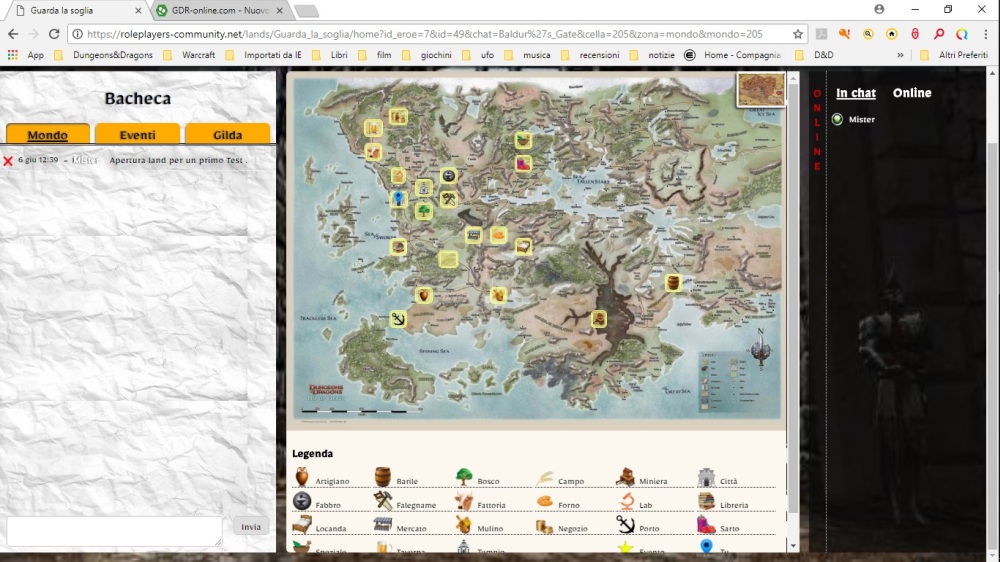Open Mister's profile from the chat list
The height and width of the screenshot is (562, 1000).
click(x=862, y=120)
